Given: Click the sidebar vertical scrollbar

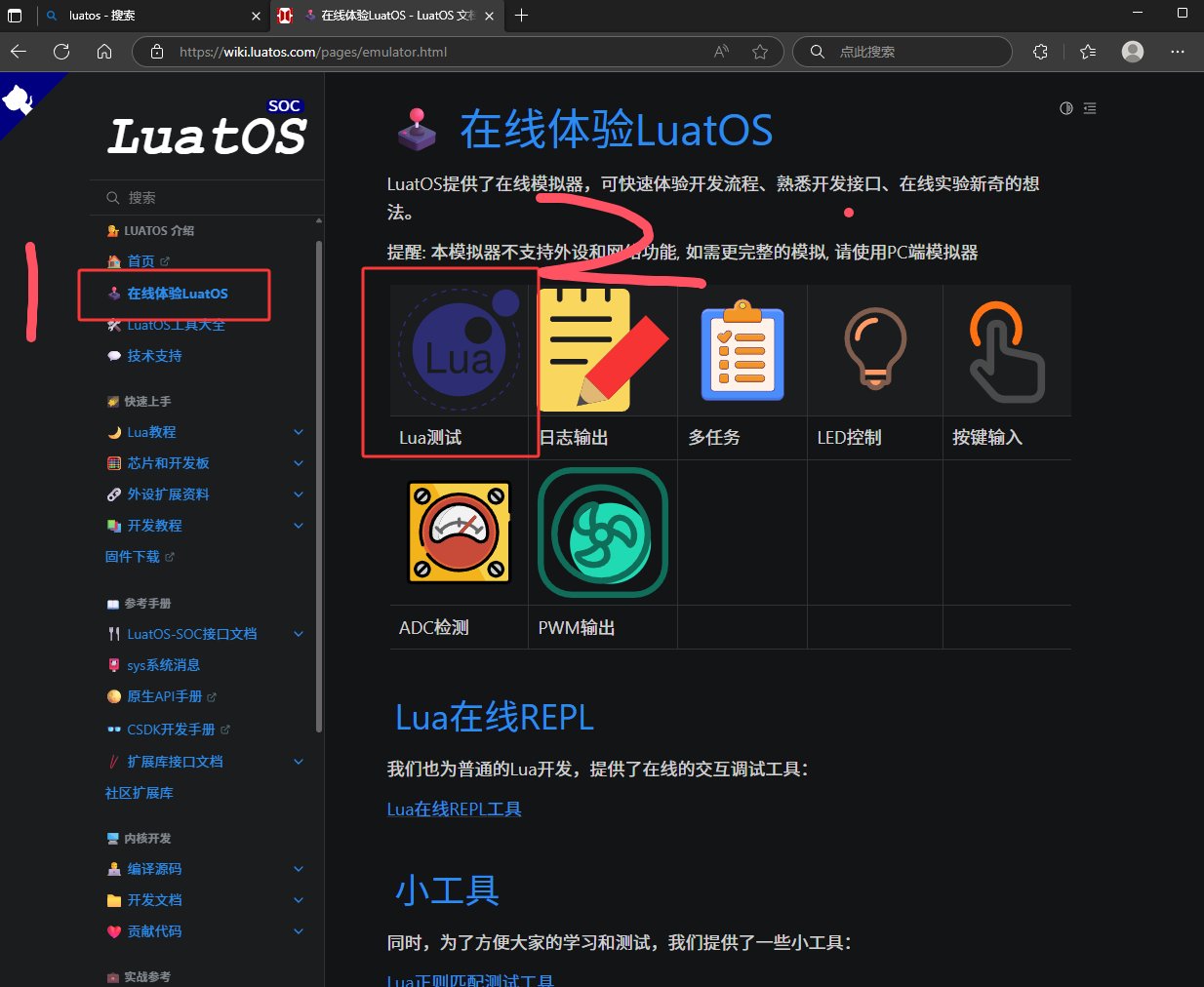Looking at the screenshot, I should (x=319, y=486).
